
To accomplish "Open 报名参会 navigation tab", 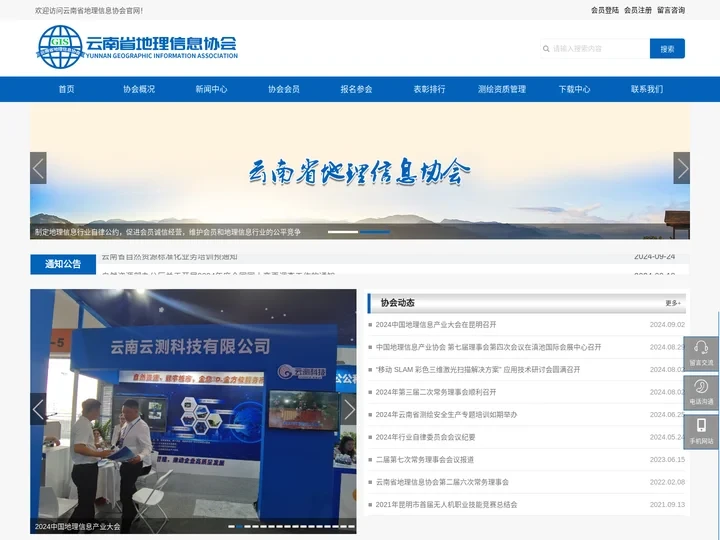I will click(x=356, y=89).
